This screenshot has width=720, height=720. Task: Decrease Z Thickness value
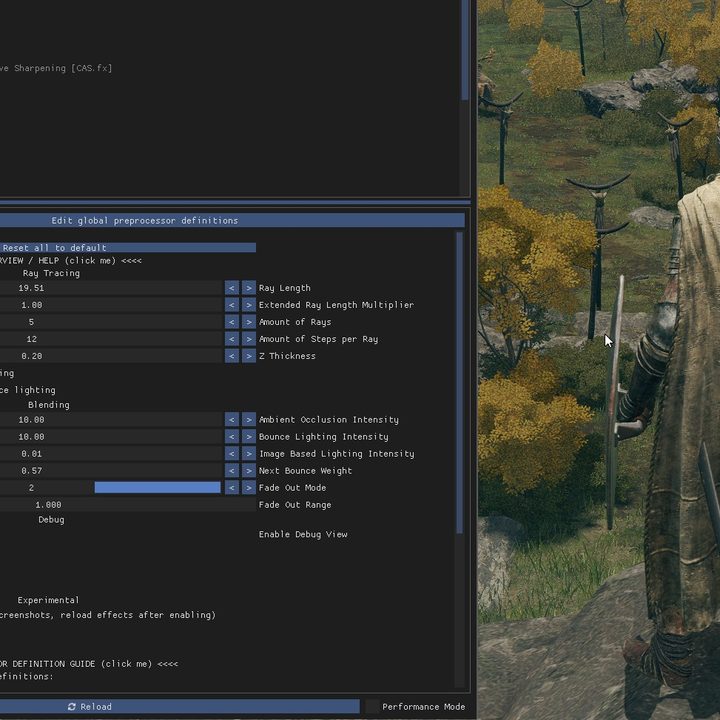(232, 356)
